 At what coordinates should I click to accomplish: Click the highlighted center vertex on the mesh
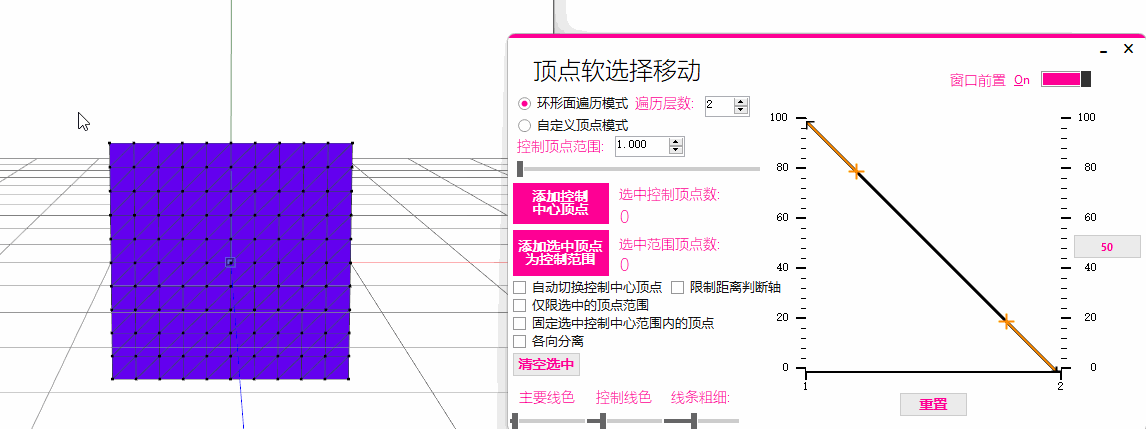click(x=230, y=262)
